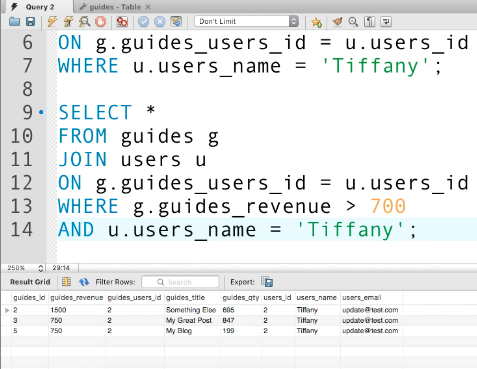Export the recordset with the Export icon
Image resolution: width=477 pixels, height=369 pixels.
(x=267, y=282)
